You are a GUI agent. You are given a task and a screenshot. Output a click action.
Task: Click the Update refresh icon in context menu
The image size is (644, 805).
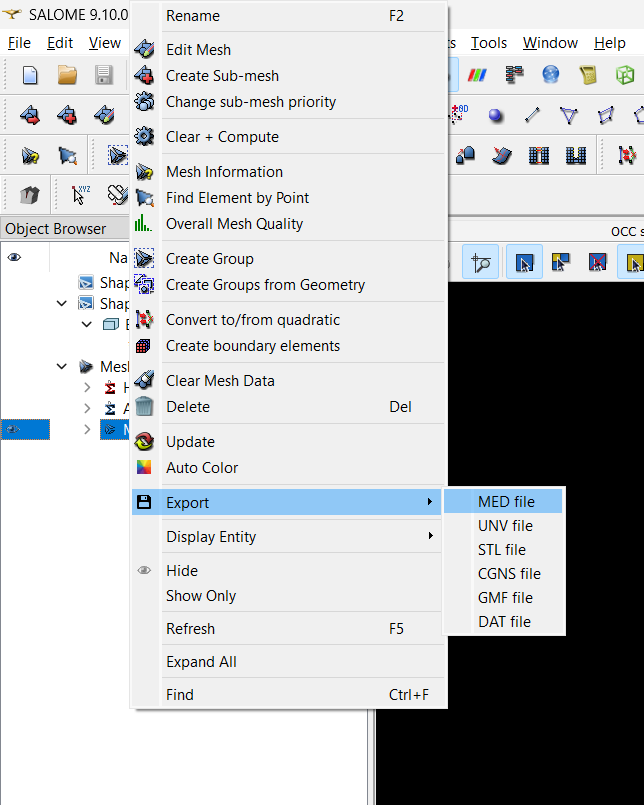tap(144, 442)
